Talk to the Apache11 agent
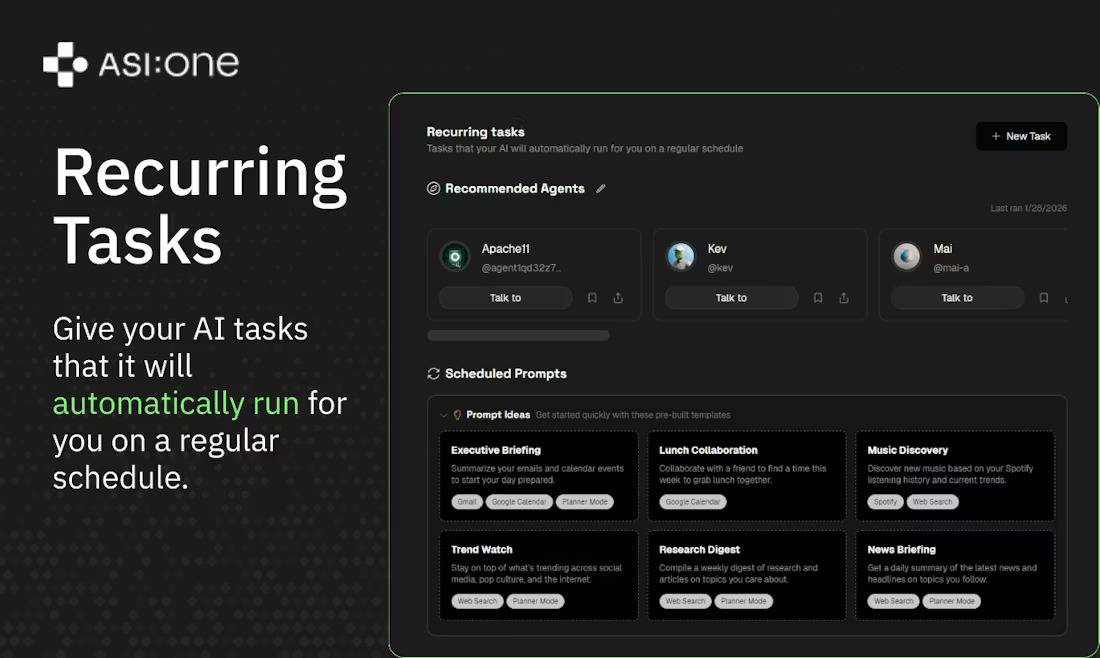This screenshot has width=1100, height=658. point(505,298)
